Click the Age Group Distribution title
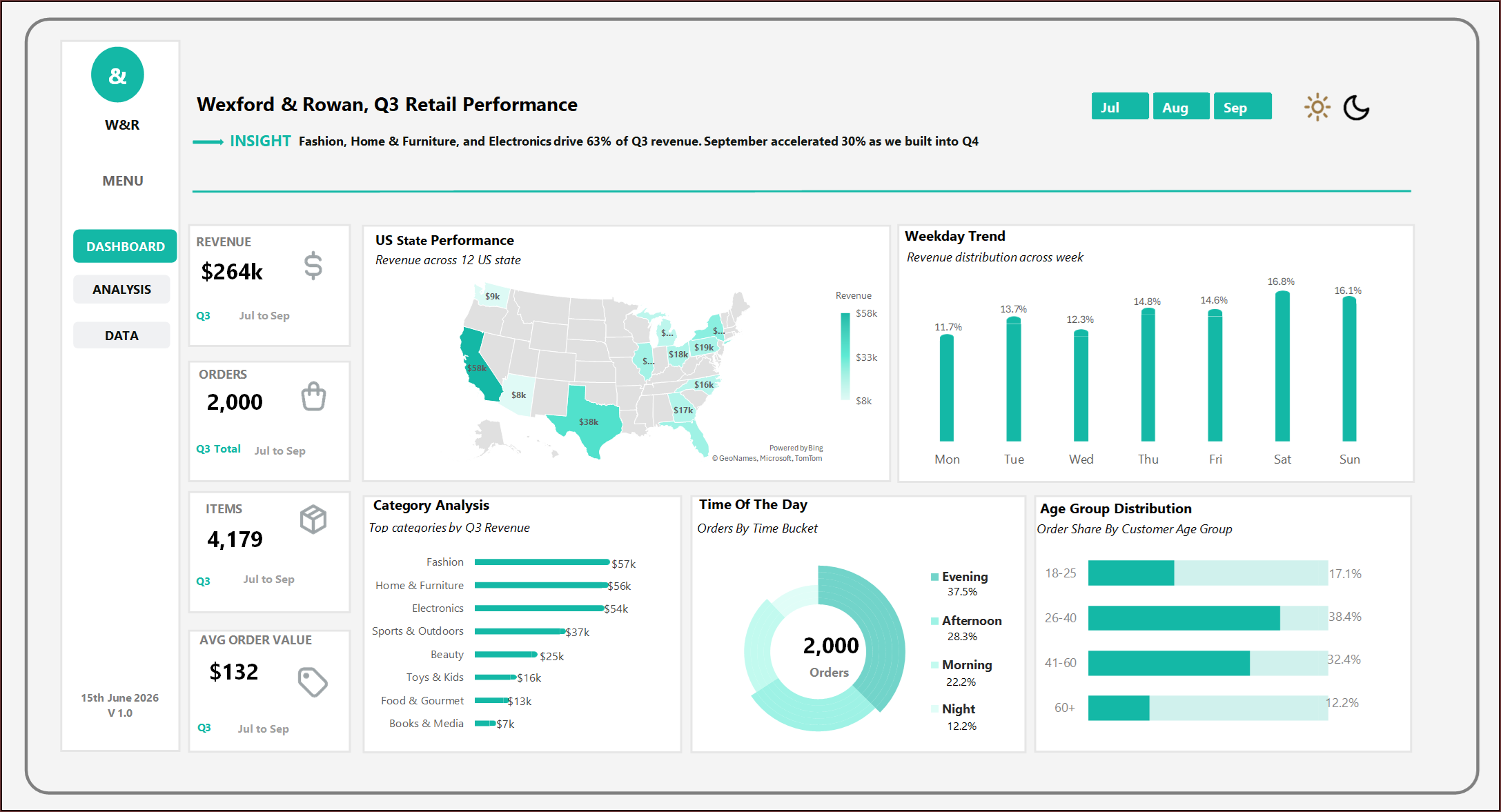 1115,508
